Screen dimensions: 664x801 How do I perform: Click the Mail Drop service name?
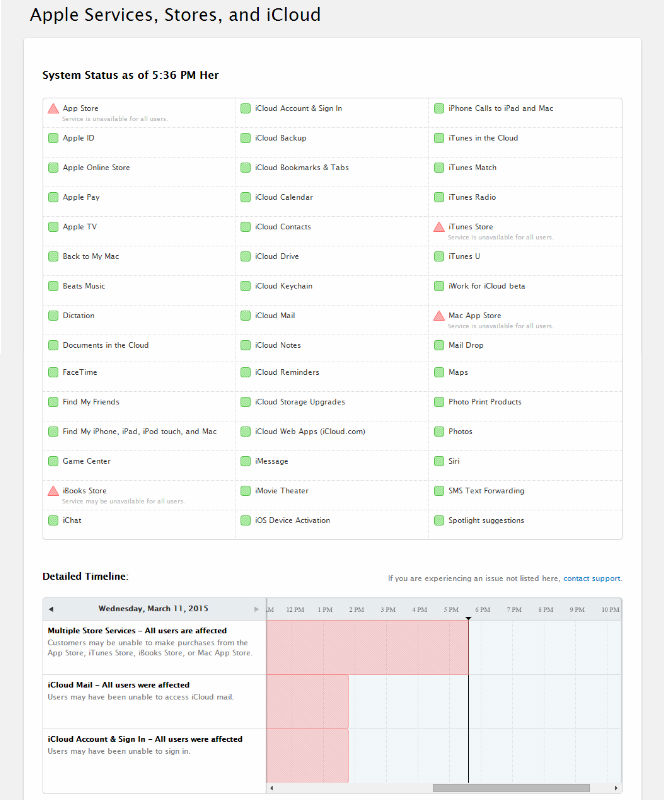click(x=466, y=345)
